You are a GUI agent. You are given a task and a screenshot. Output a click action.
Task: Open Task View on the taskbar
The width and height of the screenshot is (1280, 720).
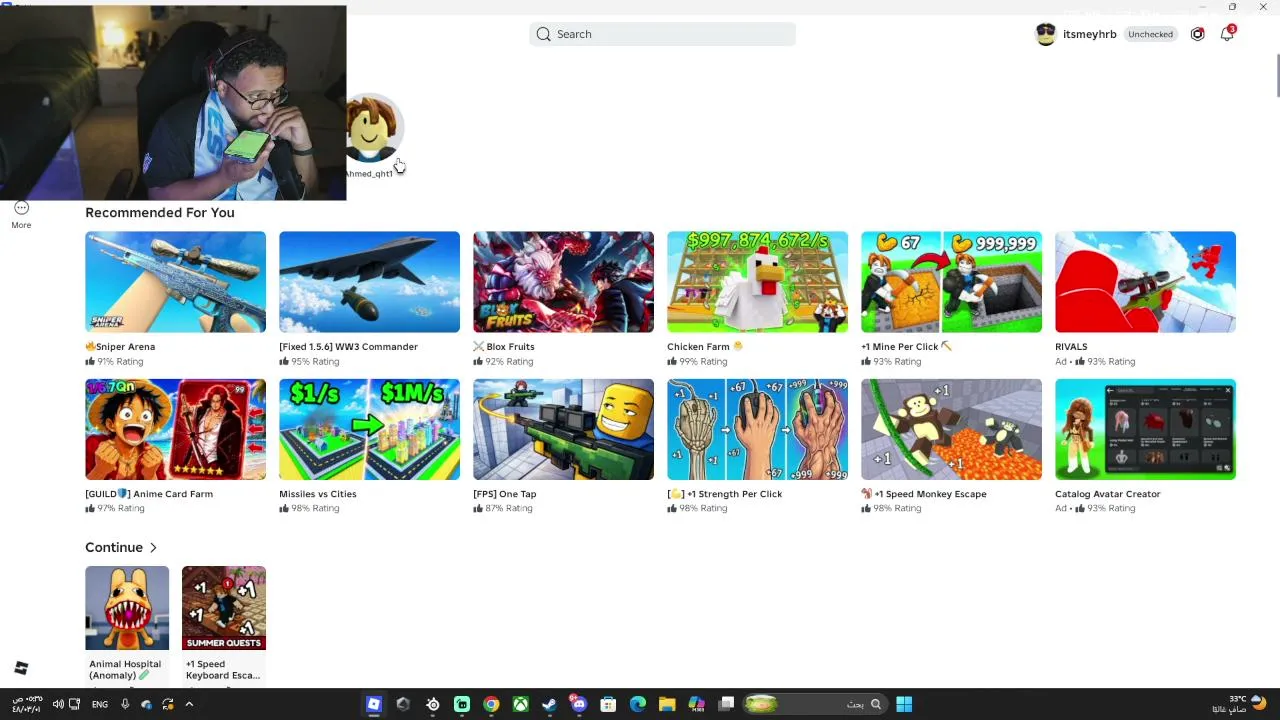point(727,704)
